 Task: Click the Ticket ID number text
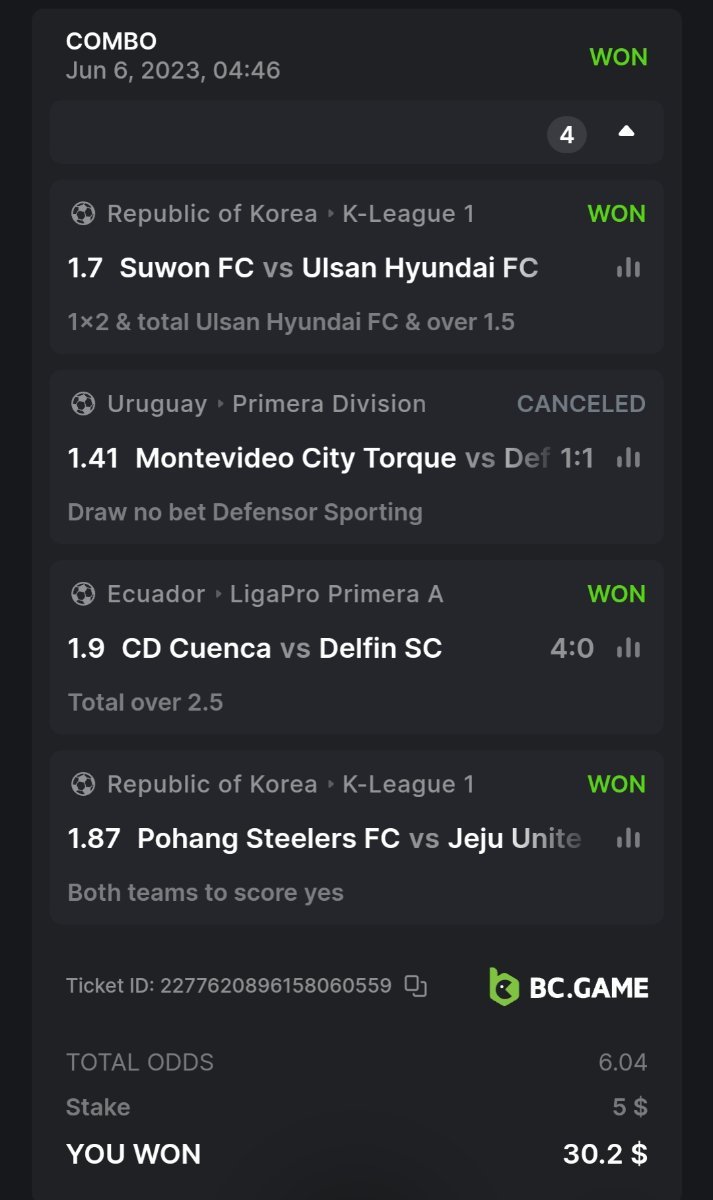[x=276, y=986]
